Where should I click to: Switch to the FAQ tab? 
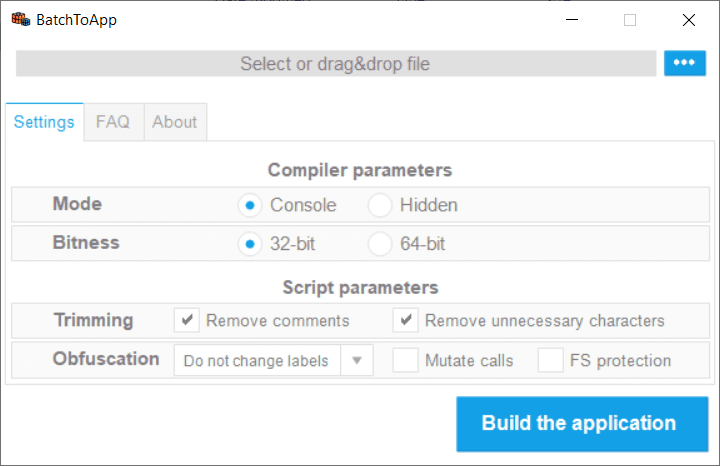click(113, 122)
